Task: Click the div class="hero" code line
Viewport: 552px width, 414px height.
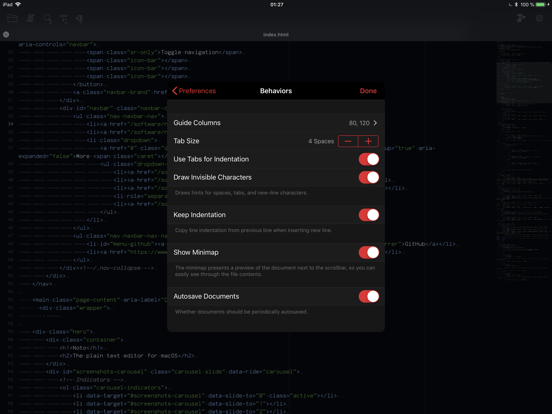Action: pos(63,332)
